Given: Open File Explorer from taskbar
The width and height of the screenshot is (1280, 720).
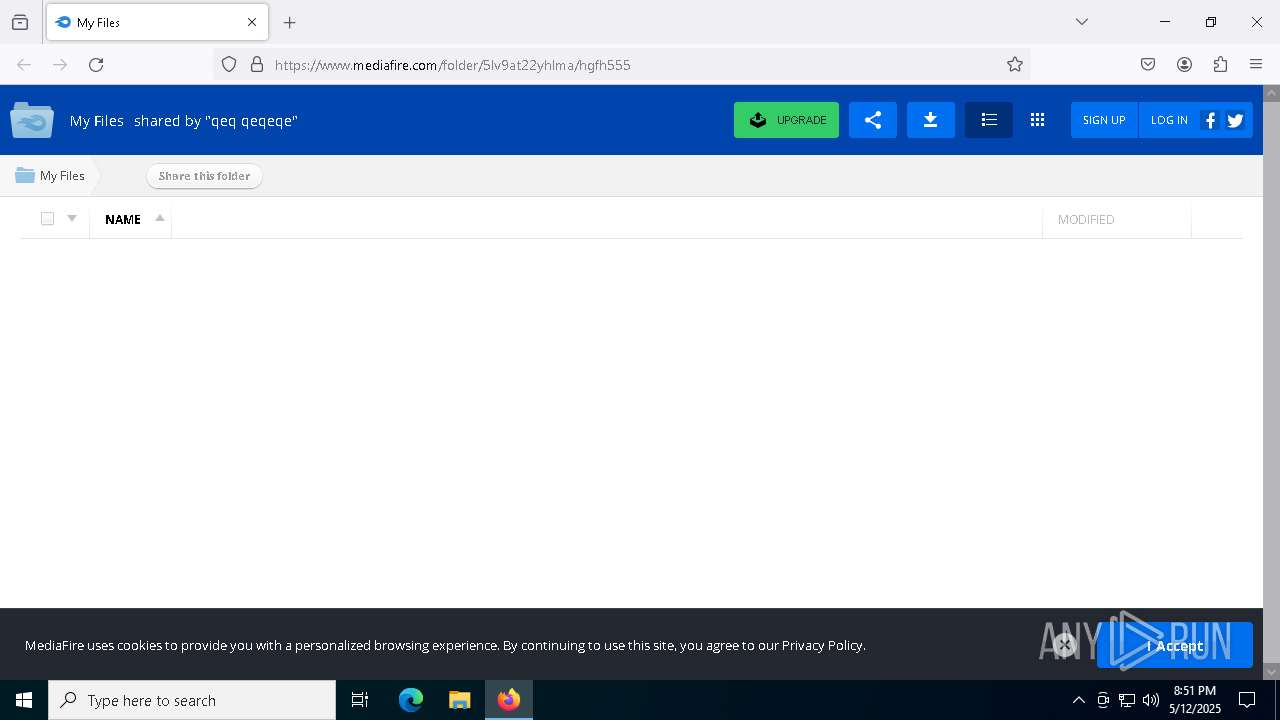Looking at the screenshot, I should click(x=460, y=700).
